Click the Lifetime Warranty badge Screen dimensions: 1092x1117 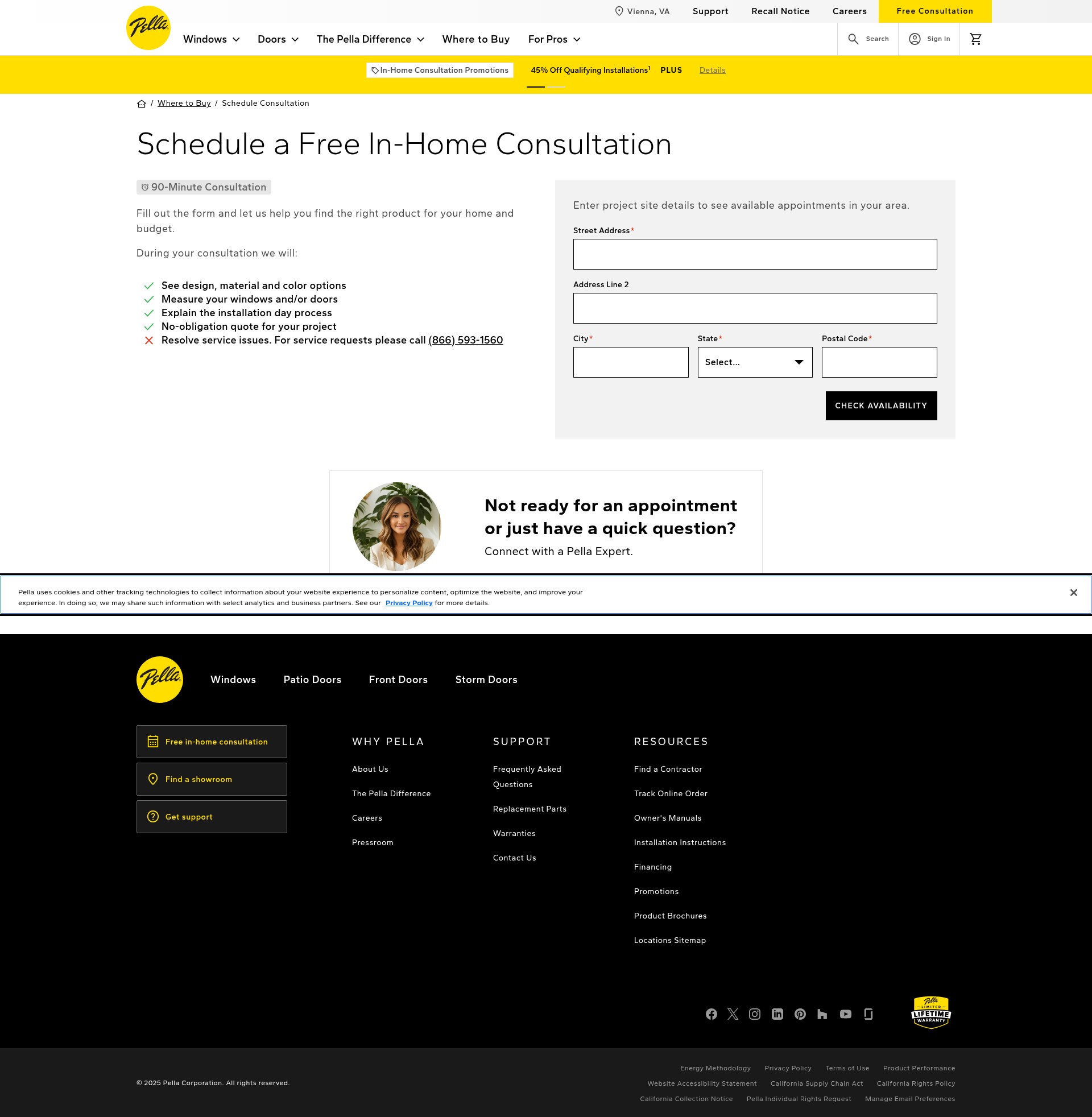click(931, 1013)
